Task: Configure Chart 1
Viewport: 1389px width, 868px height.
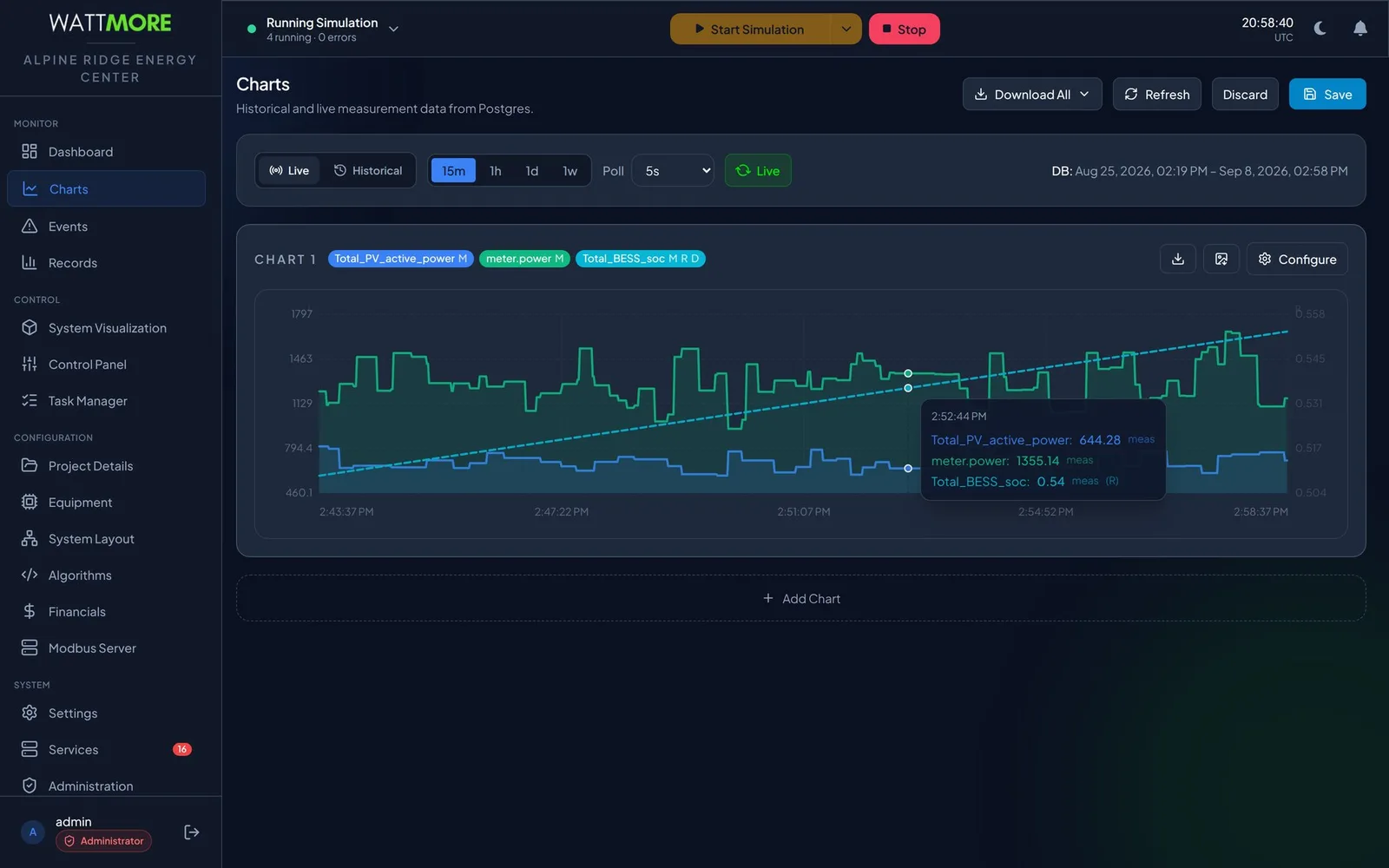Action: coord(1297,259)
